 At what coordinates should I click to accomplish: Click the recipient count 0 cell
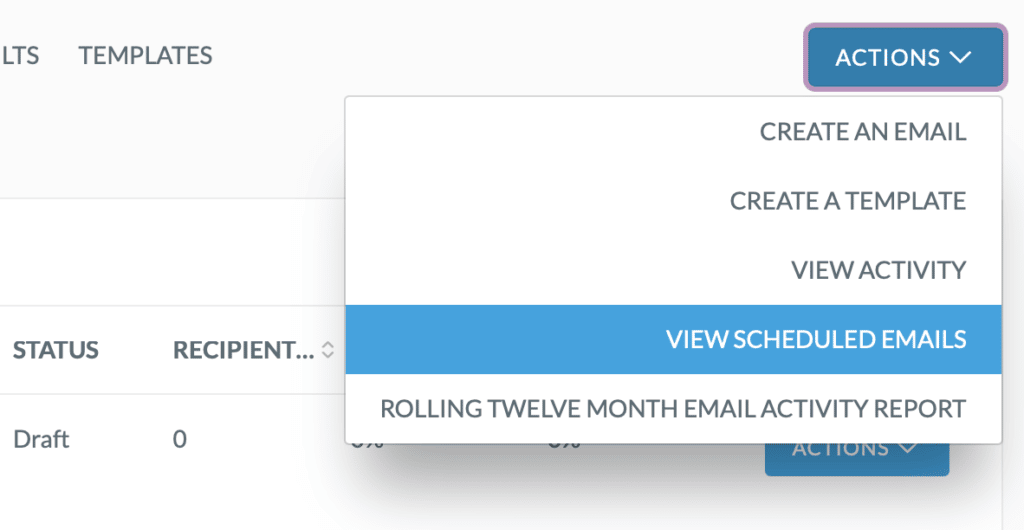pyautogui.click(x=180, y=439)
